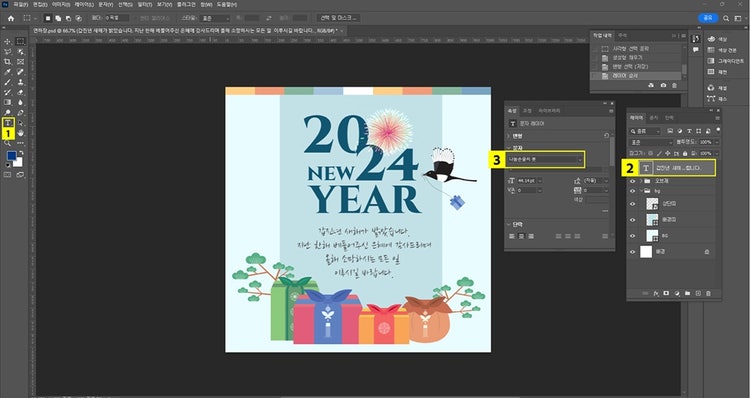The width and height of the screenshot is (750, 398).
Task: Select the Rectangular Marquee tool in toolbox
Action: (21, 42)
